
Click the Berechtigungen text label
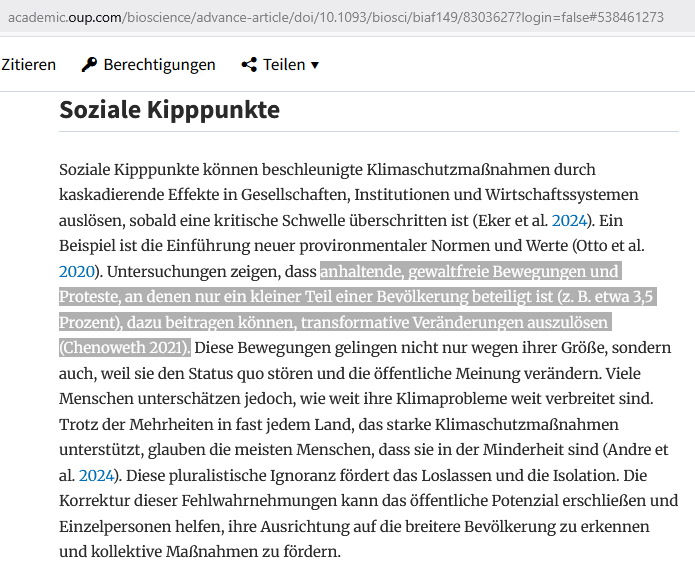pos(159,65)
